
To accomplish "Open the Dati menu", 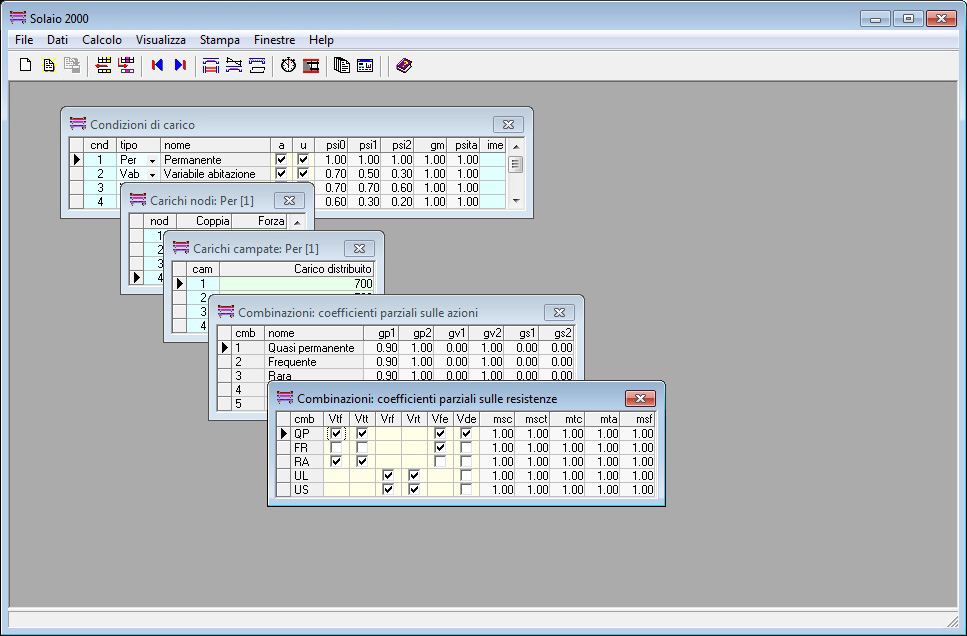I will pyautogui.click(x=57, y=40).
